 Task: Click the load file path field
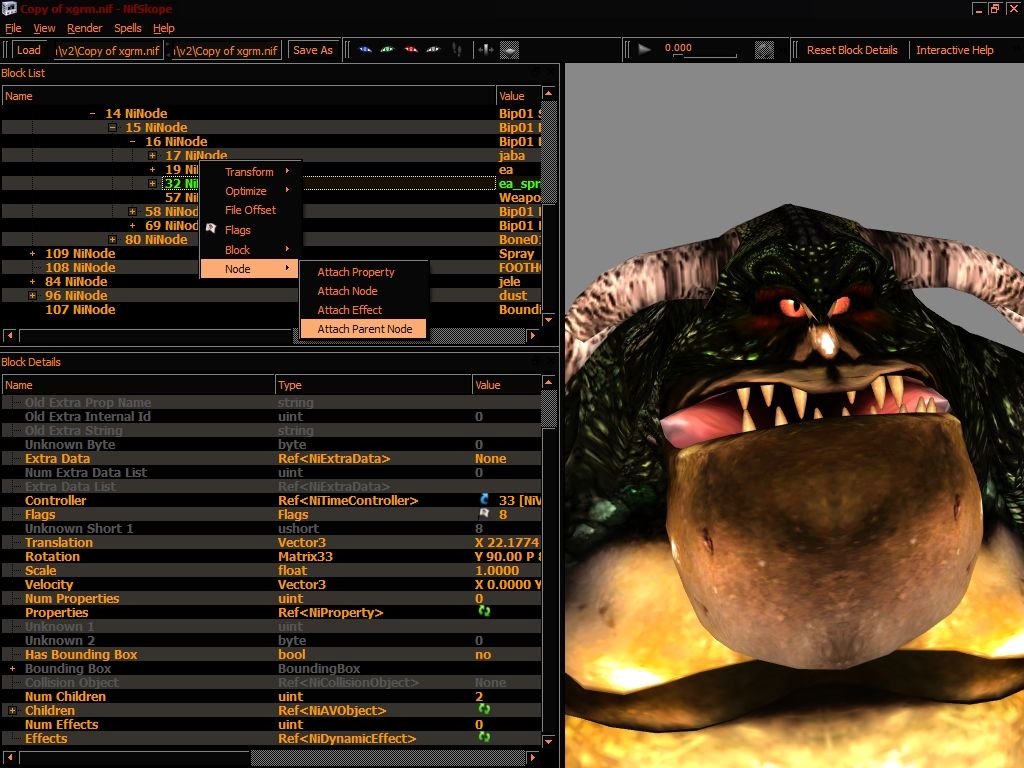point(108,50)
